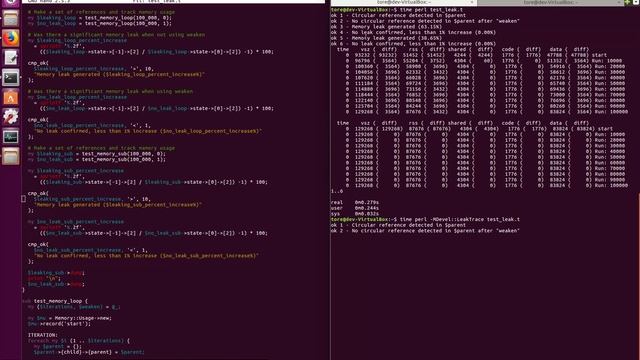Click the editor cursor box beside '$leaking_sub_percent_increase'
This screenshot has width=640, height=360.
[23, 199]
